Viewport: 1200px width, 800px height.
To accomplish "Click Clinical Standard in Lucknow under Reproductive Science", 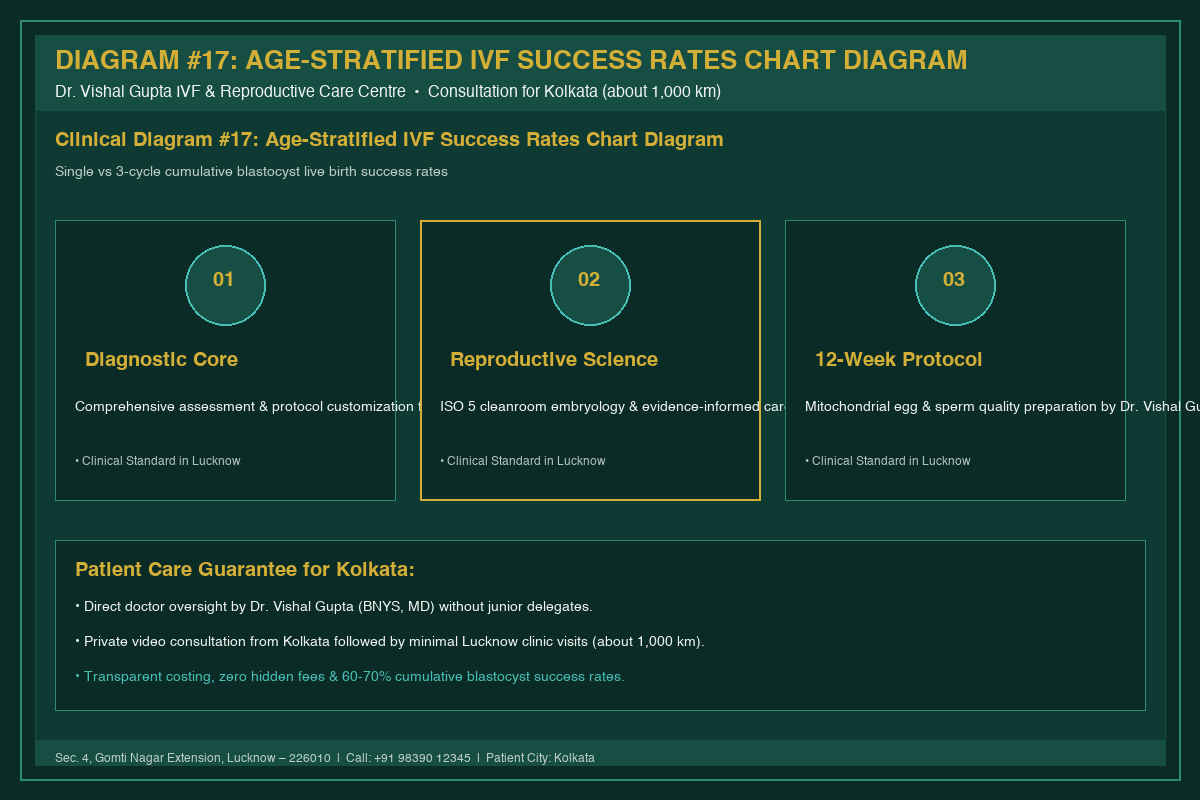I will coord(523,461).
